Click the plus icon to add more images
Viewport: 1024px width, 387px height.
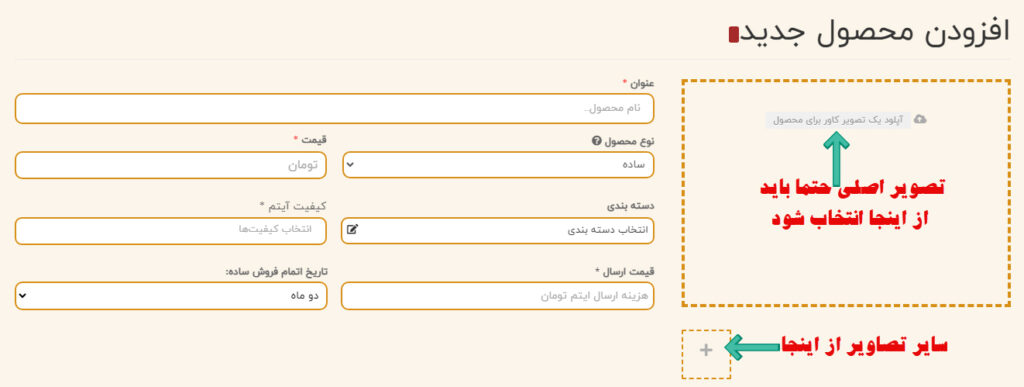[x=706, y=350]
